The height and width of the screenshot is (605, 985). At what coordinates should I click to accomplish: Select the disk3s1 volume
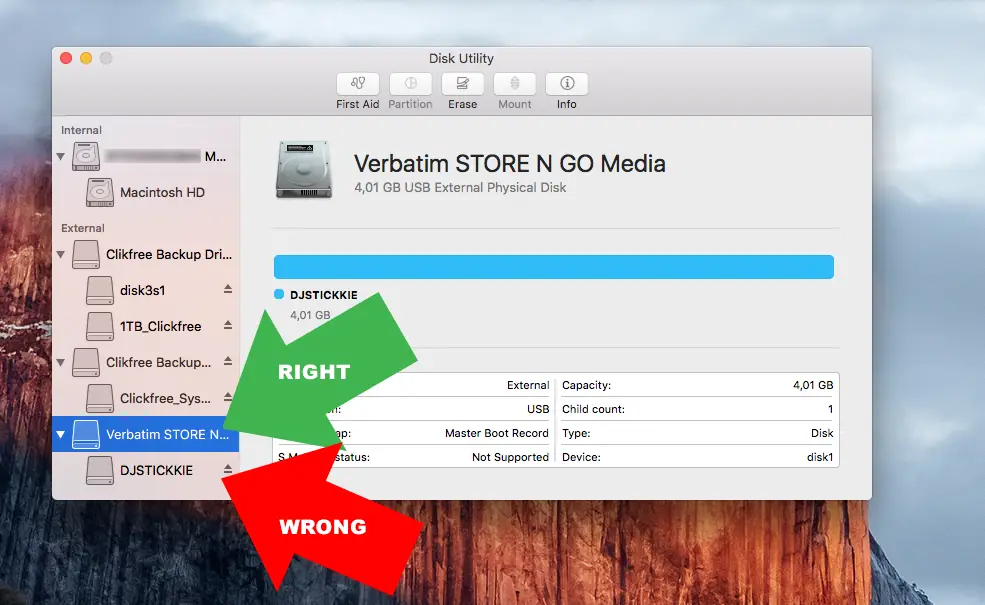point(146,290)
